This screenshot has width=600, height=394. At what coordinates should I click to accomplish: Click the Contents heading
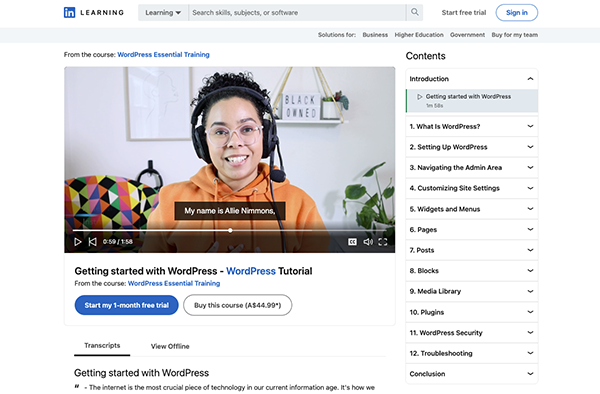[x=426, y=56]
